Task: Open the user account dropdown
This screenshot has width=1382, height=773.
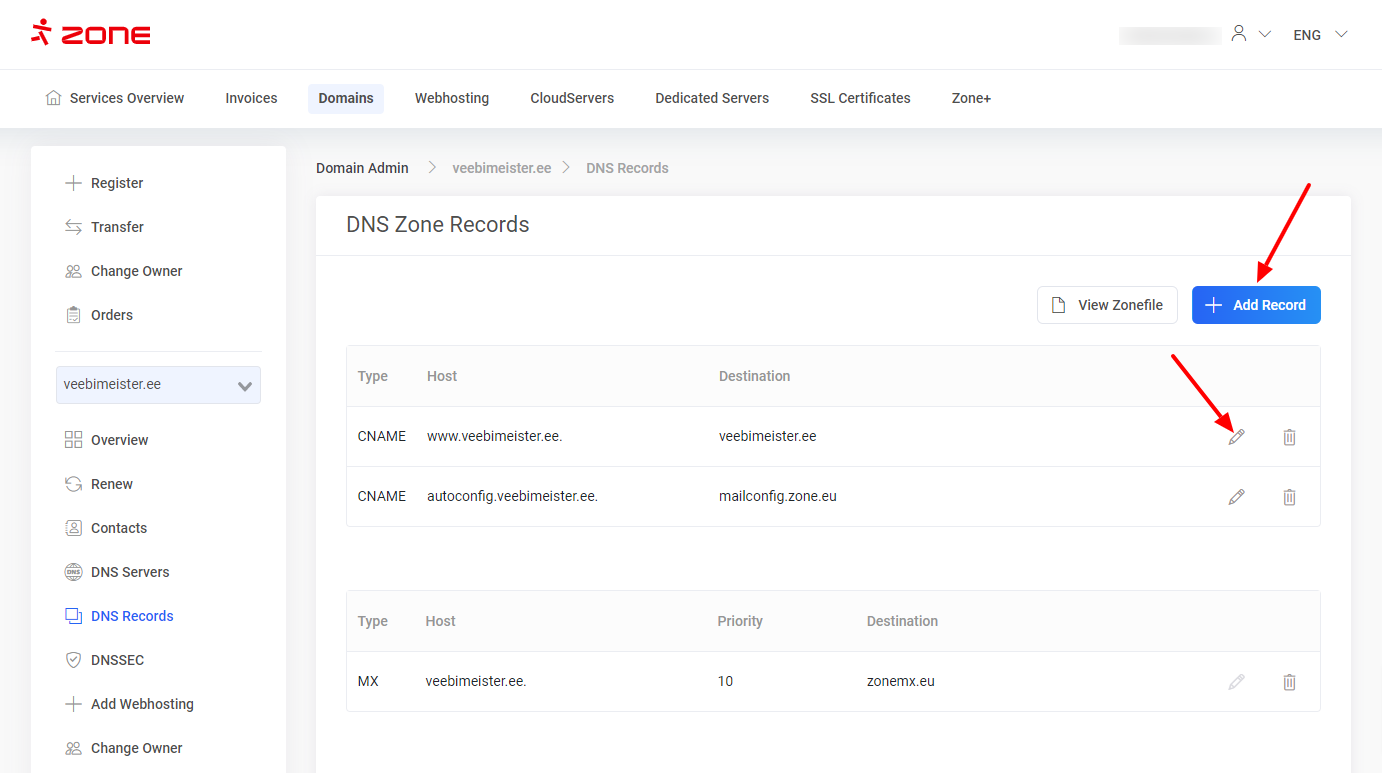Action: pos(1250,34)
